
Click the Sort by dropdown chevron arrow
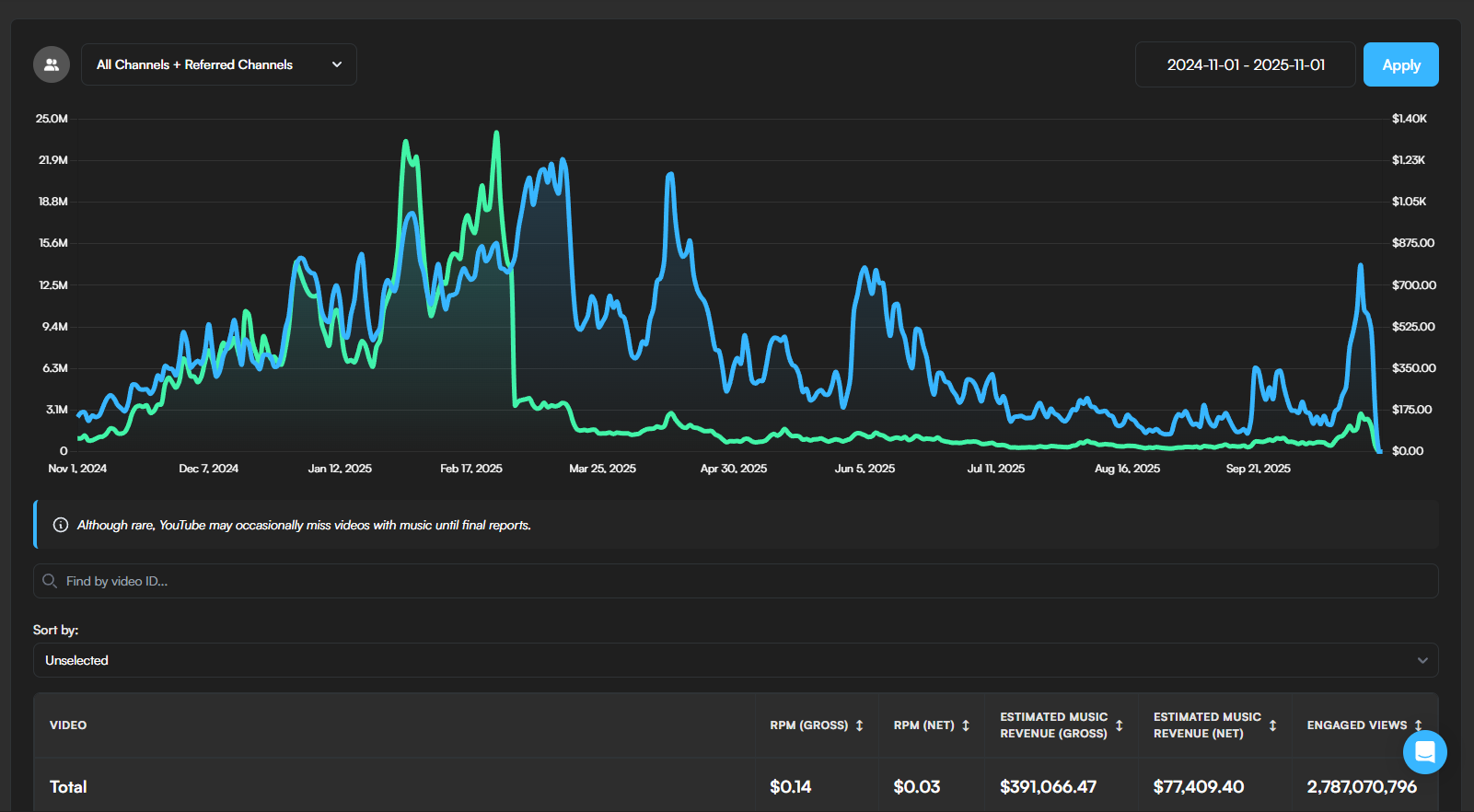(1422, 660)
